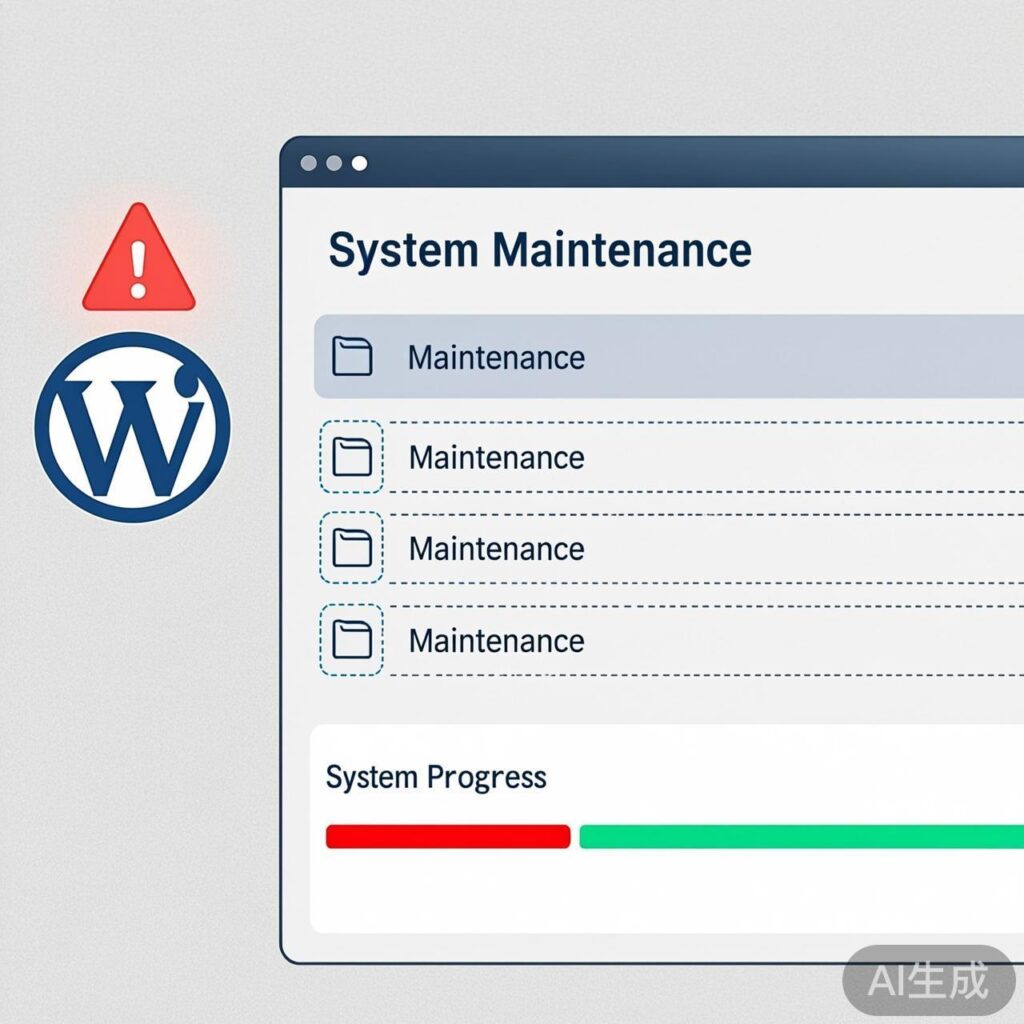1024x1024 pixels.
Task: Pick the last Maintenance entry label
Action: point(496,641)
